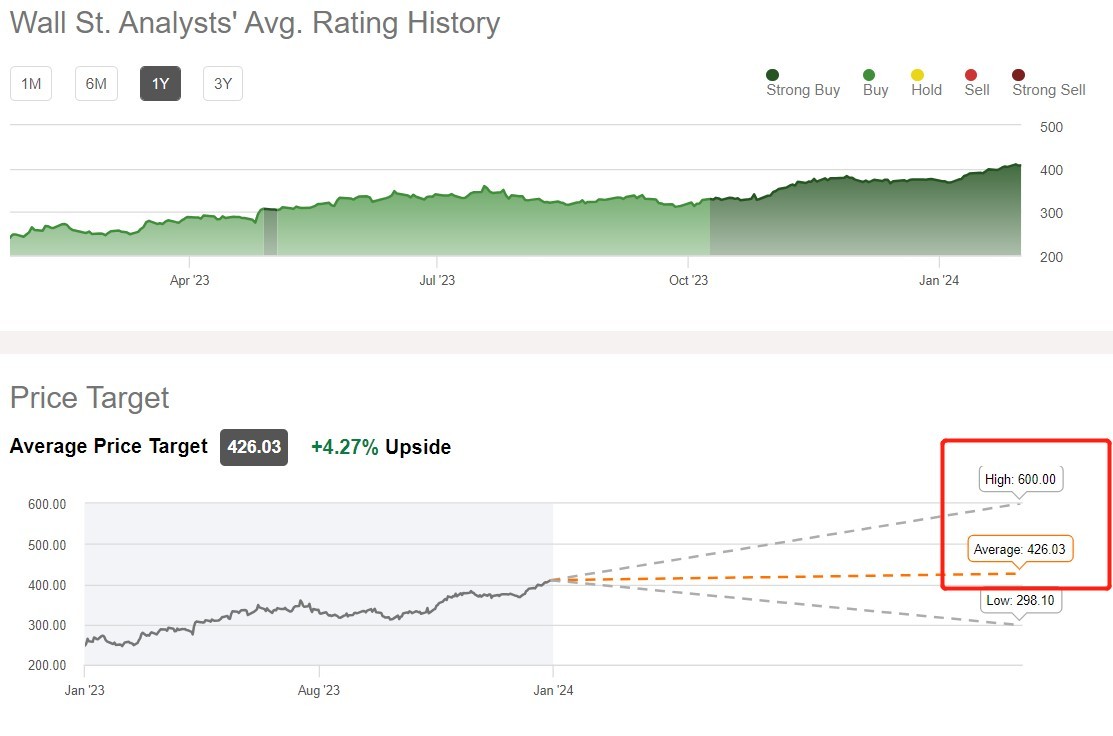The image size is (1113, 736).
Task: Select the 1M time range button
Action: (31, 84)
